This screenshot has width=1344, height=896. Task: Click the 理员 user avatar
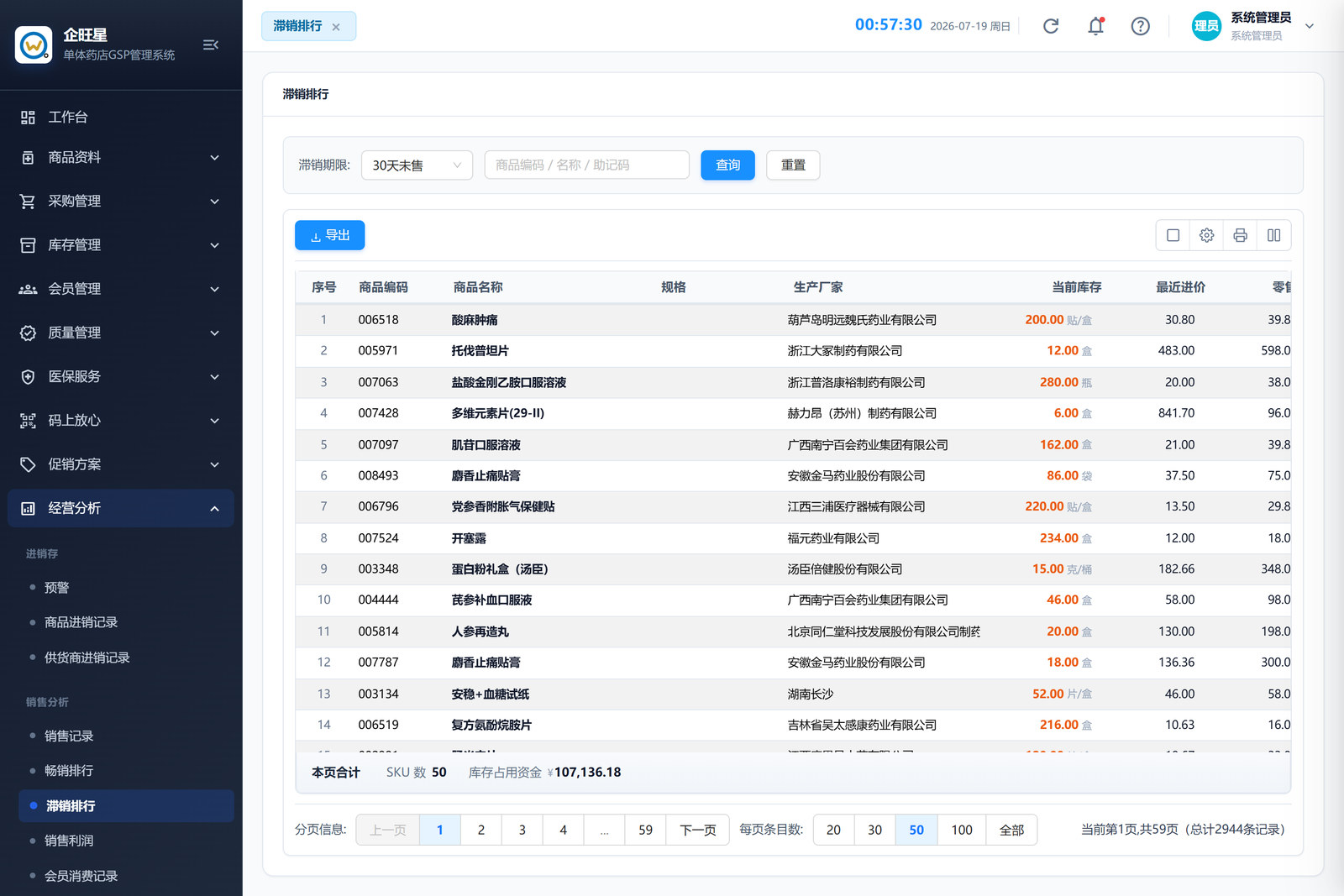(1206, 26)
